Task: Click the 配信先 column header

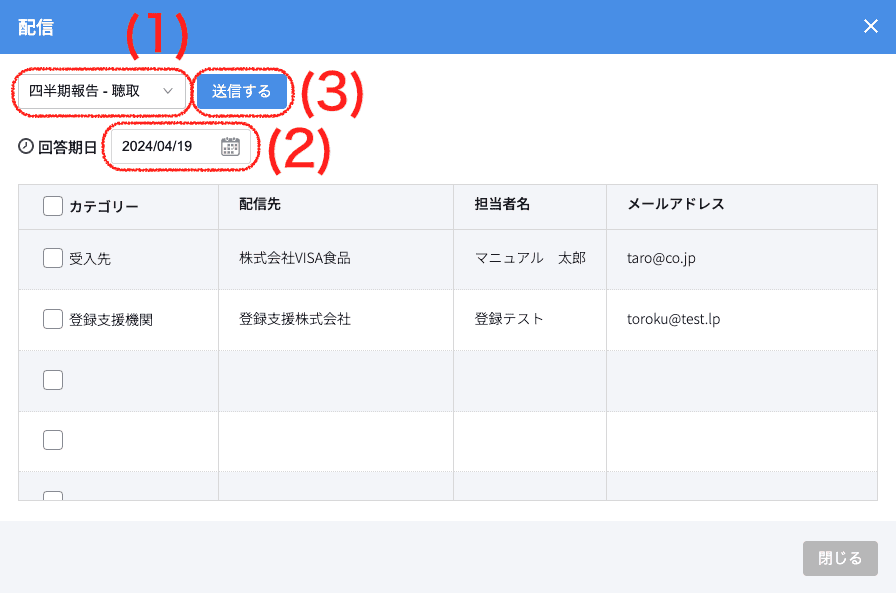Action: tap(260, 205)
